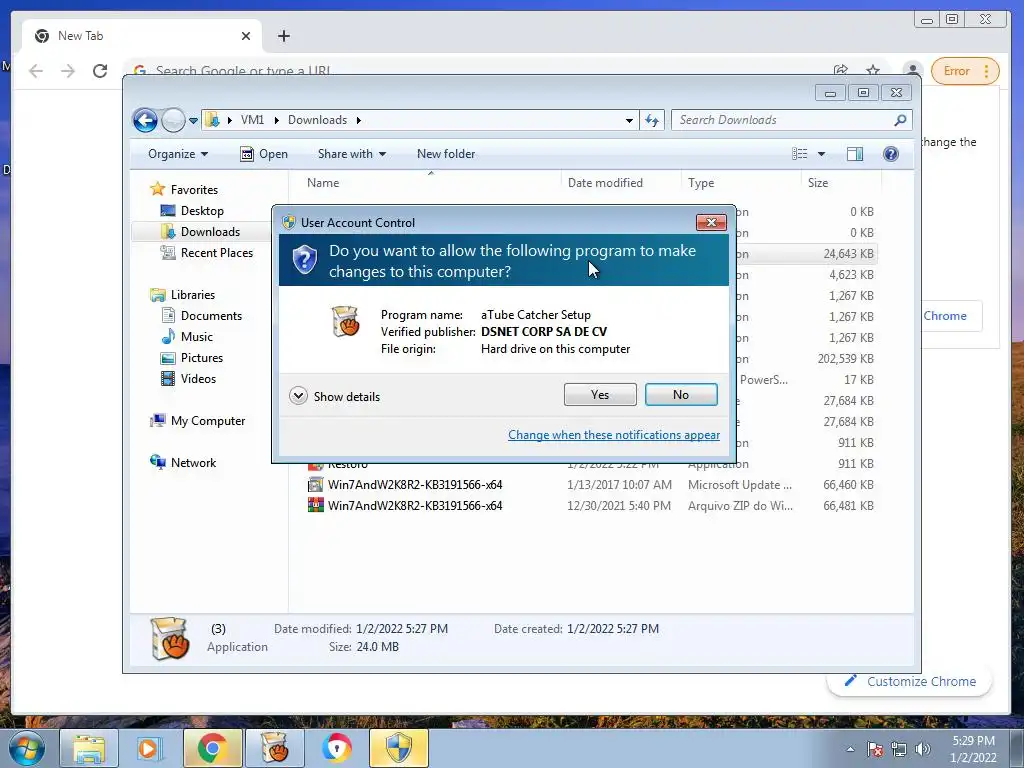The image size is (1024, 768).
Task: Click Customize Chrome button
Action: [x=910, y=681]
